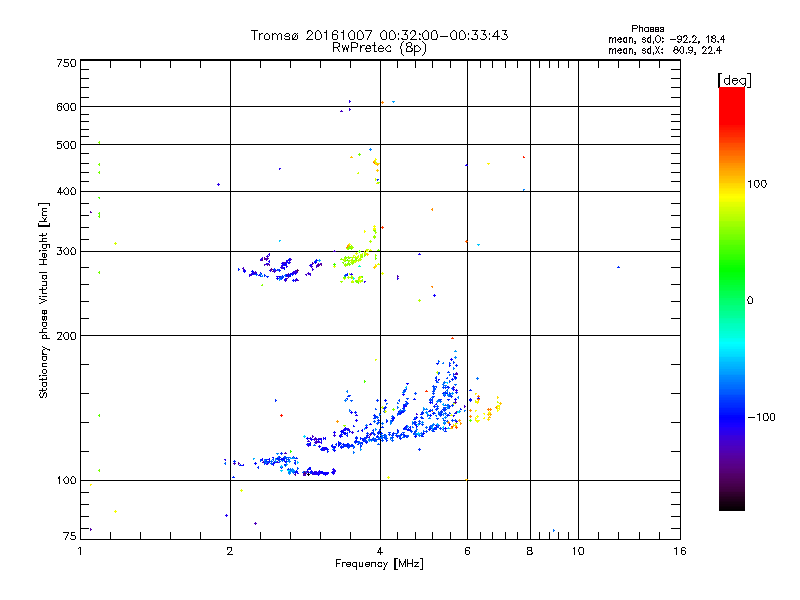Image resolution: width=800 pixels, height=600 pixels.
Task: Click the 'Frequency [MHz]' axis title
Action: click(379, 564)
